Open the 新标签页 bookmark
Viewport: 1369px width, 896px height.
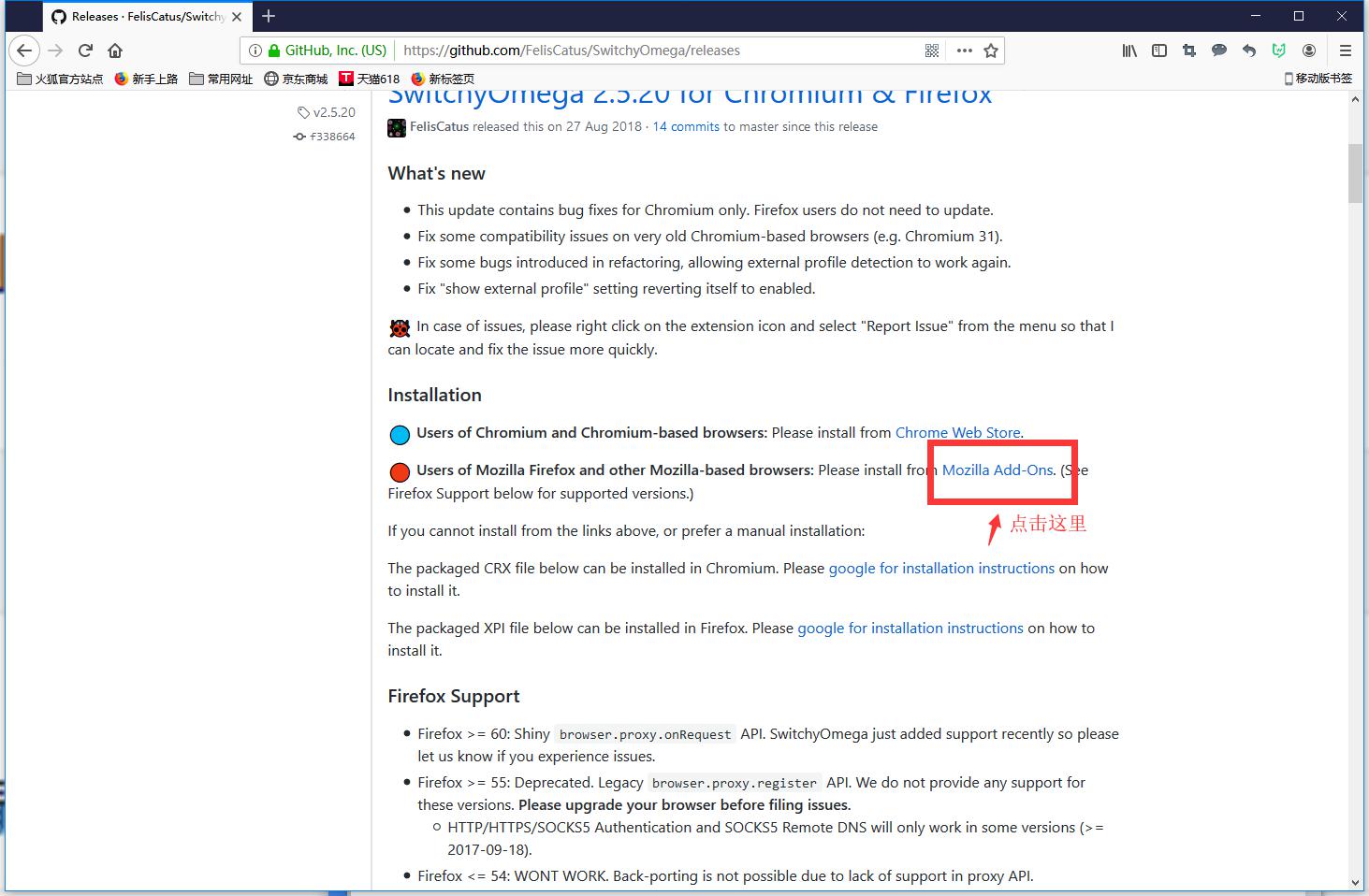point(443,79)
